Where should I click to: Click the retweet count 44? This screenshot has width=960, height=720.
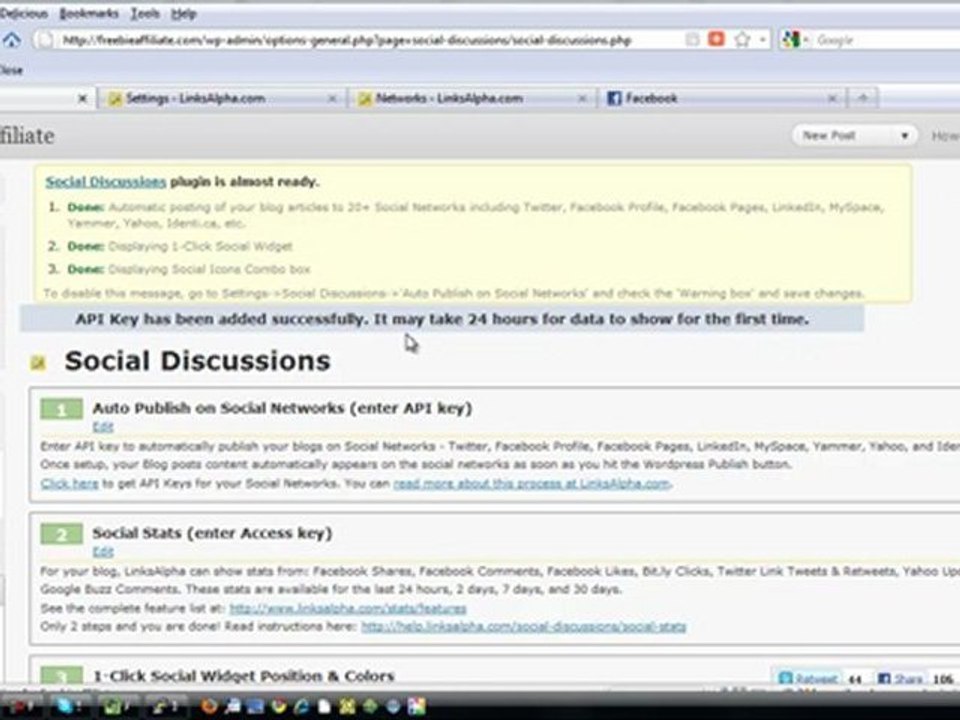(x=855, y=679)
